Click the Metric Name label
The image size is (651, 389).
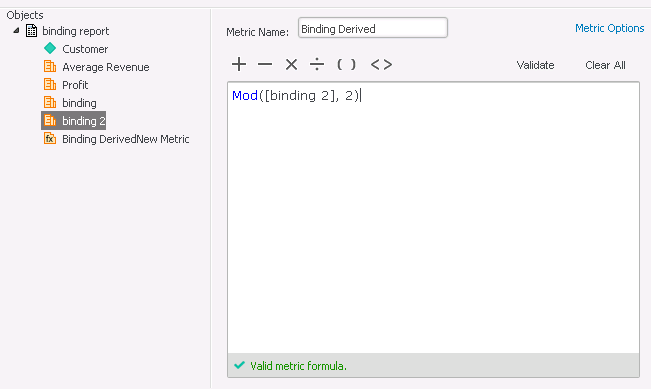(257, 32)
